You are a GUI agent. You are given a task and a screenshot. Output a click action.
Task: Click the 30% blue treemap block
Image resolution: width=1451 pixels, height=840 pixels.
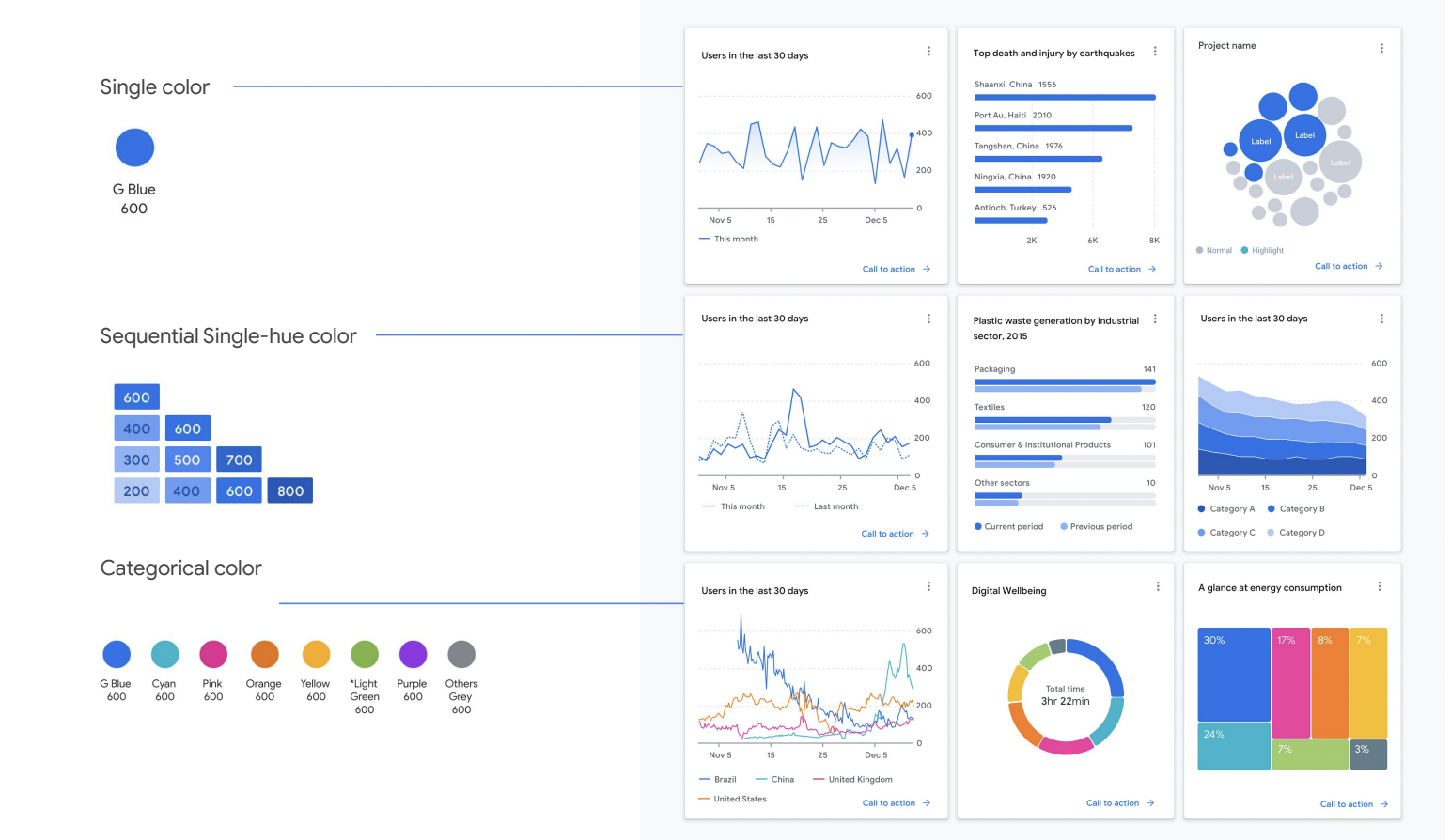(x=1233, y=674)
